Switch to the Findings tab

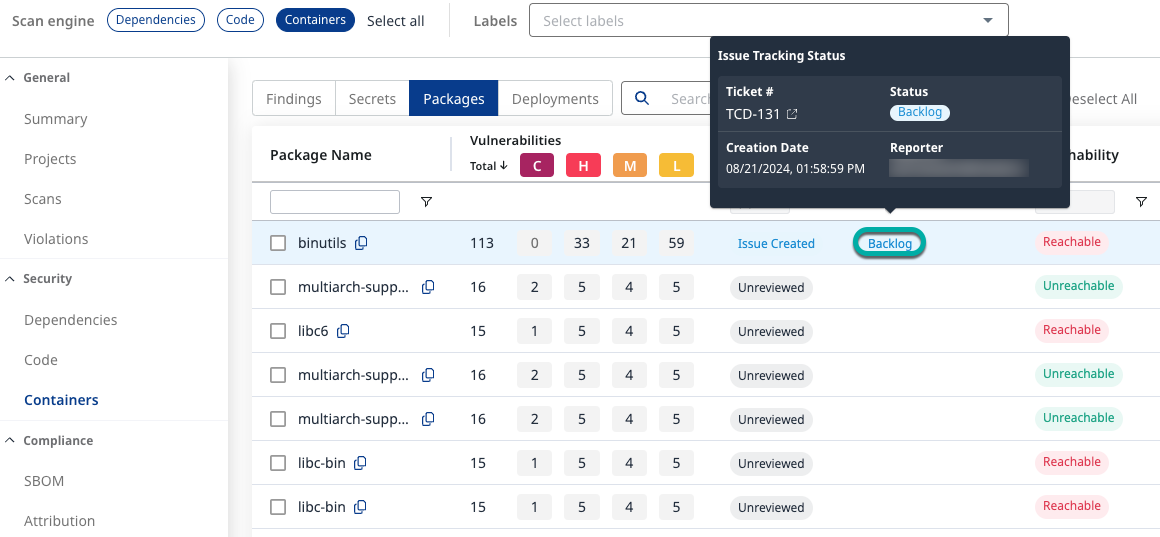[294, 98]
